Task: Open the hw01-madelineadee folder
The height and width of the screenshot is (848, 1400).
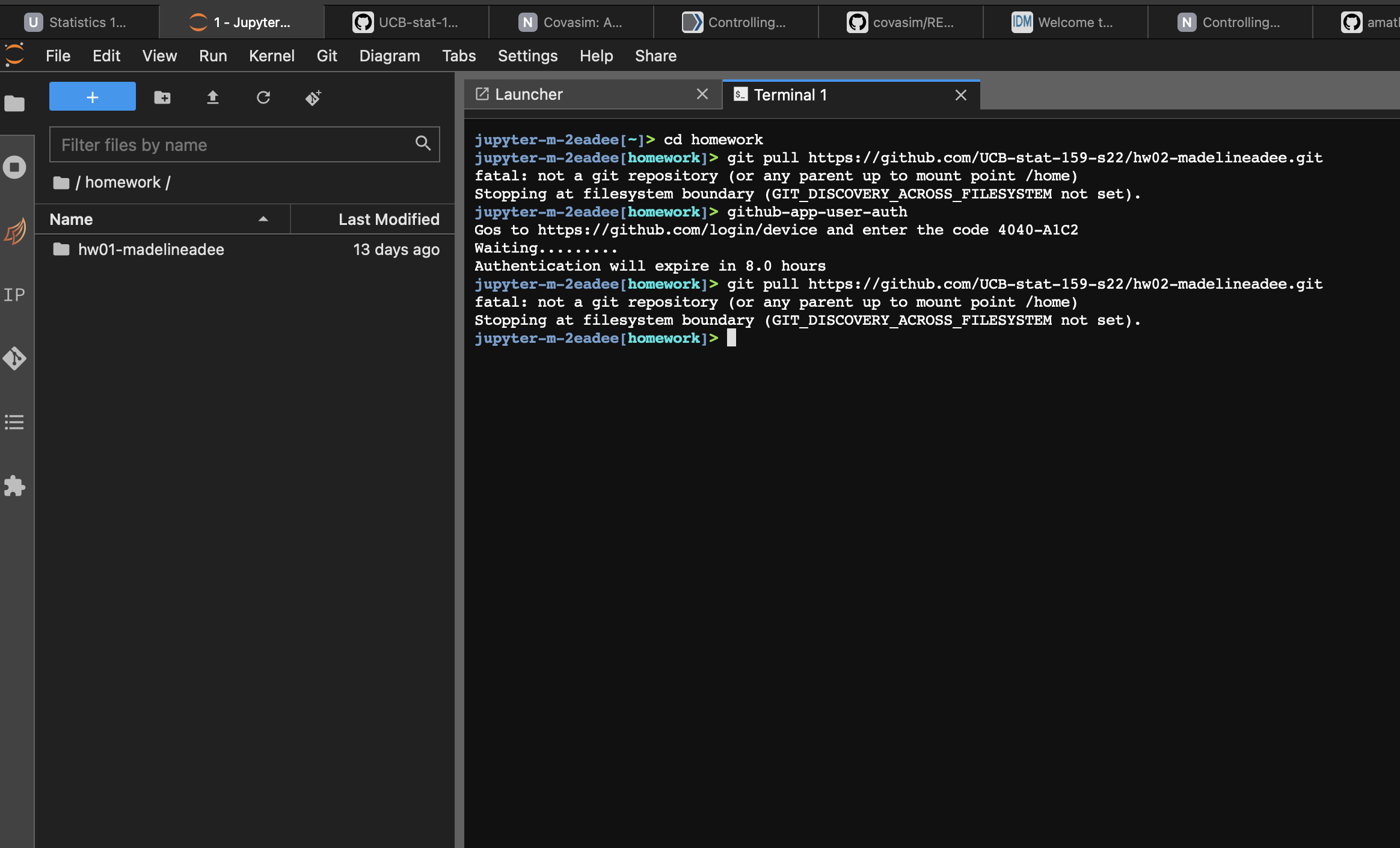Action: pos(151,249)
